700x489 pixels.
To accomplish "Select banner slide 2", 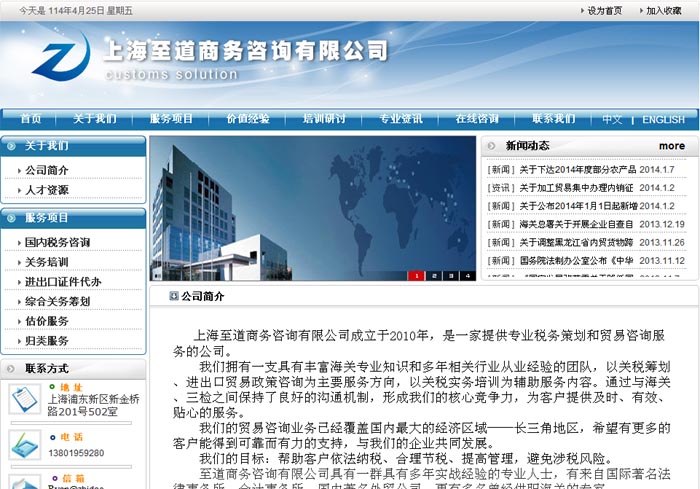I will click(x=433, y=276).
